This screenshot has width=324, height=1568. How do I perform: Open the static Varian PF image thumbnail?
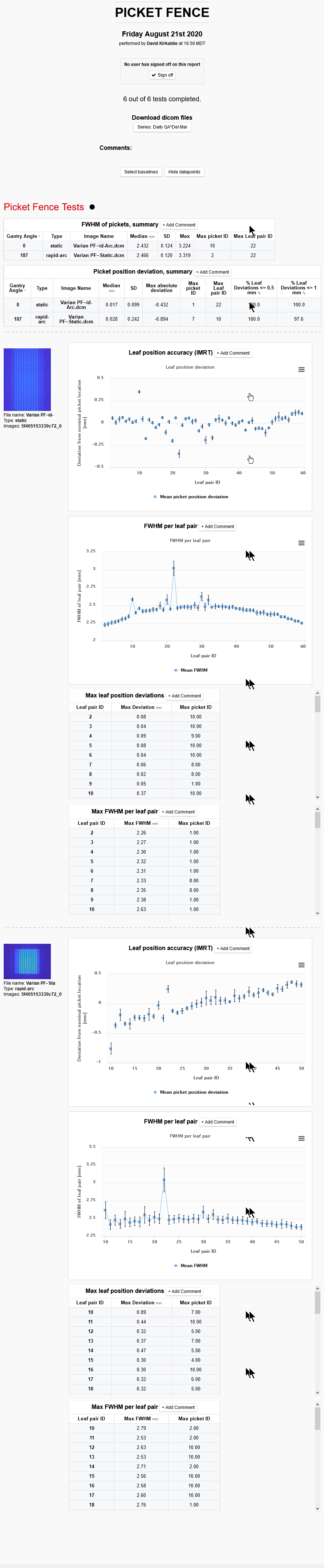point(27,379)
